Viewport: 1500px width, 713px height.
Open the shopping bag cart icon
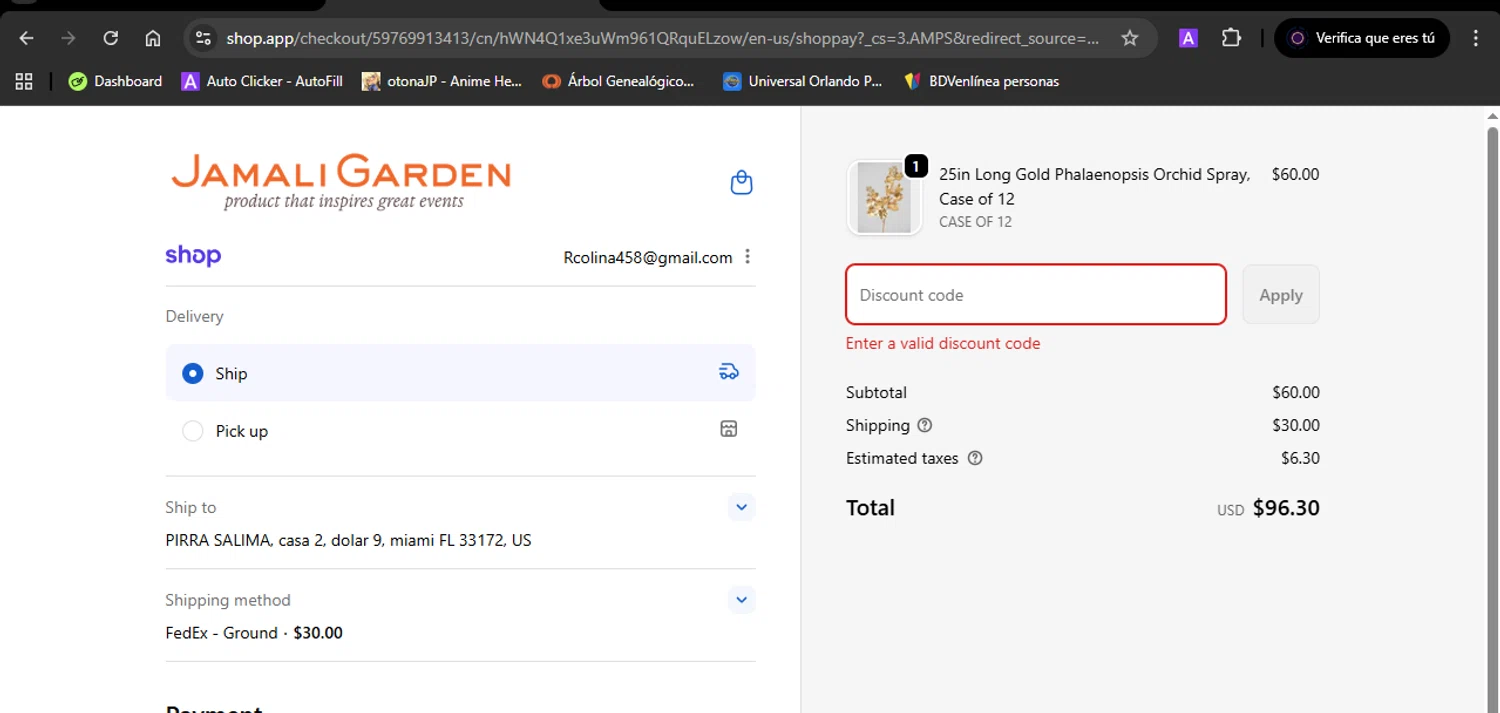(741, 182)
